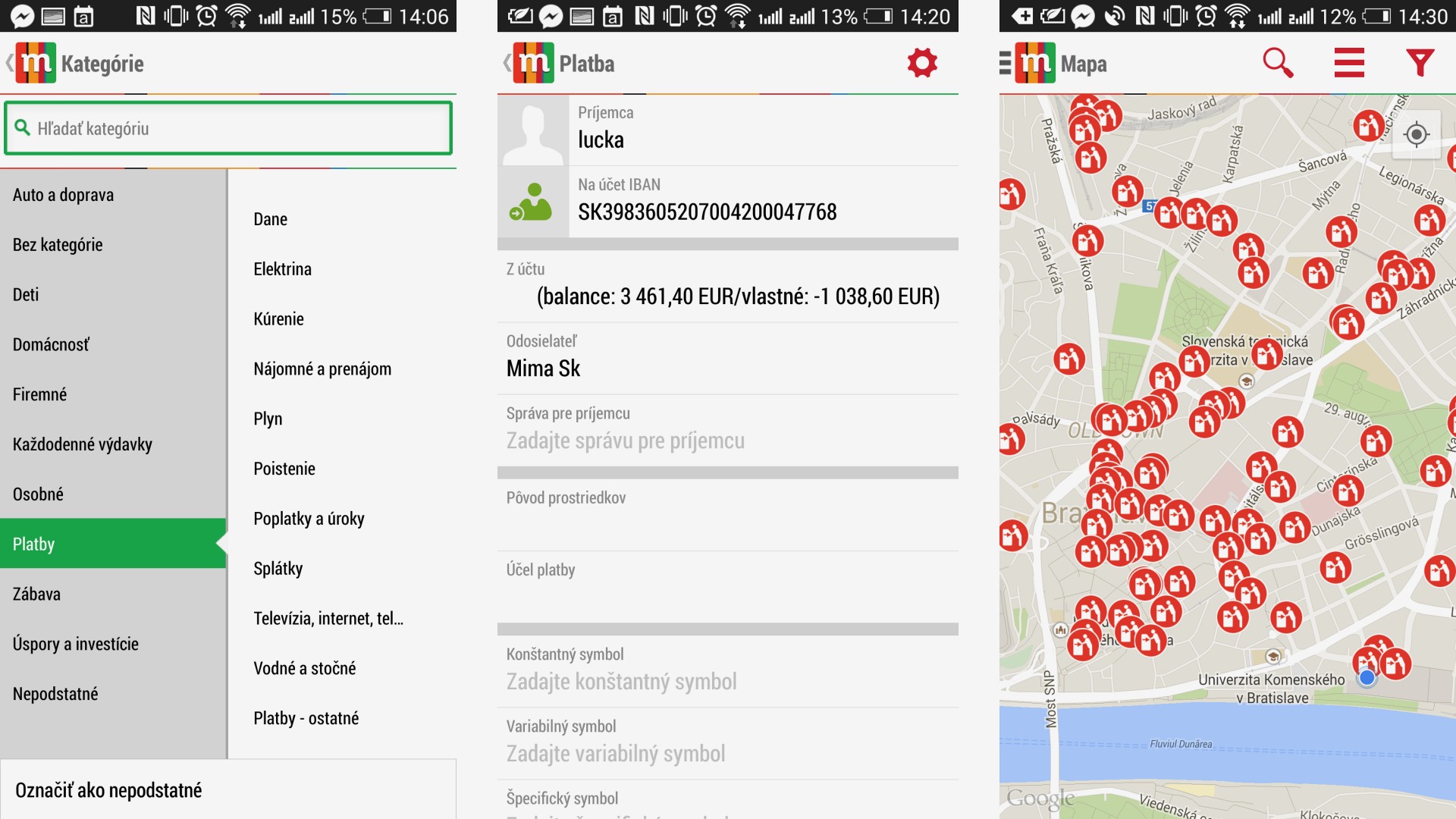Tap the map search magnifier icon
Screen dimensions: 1456x819
(1277, 63)
